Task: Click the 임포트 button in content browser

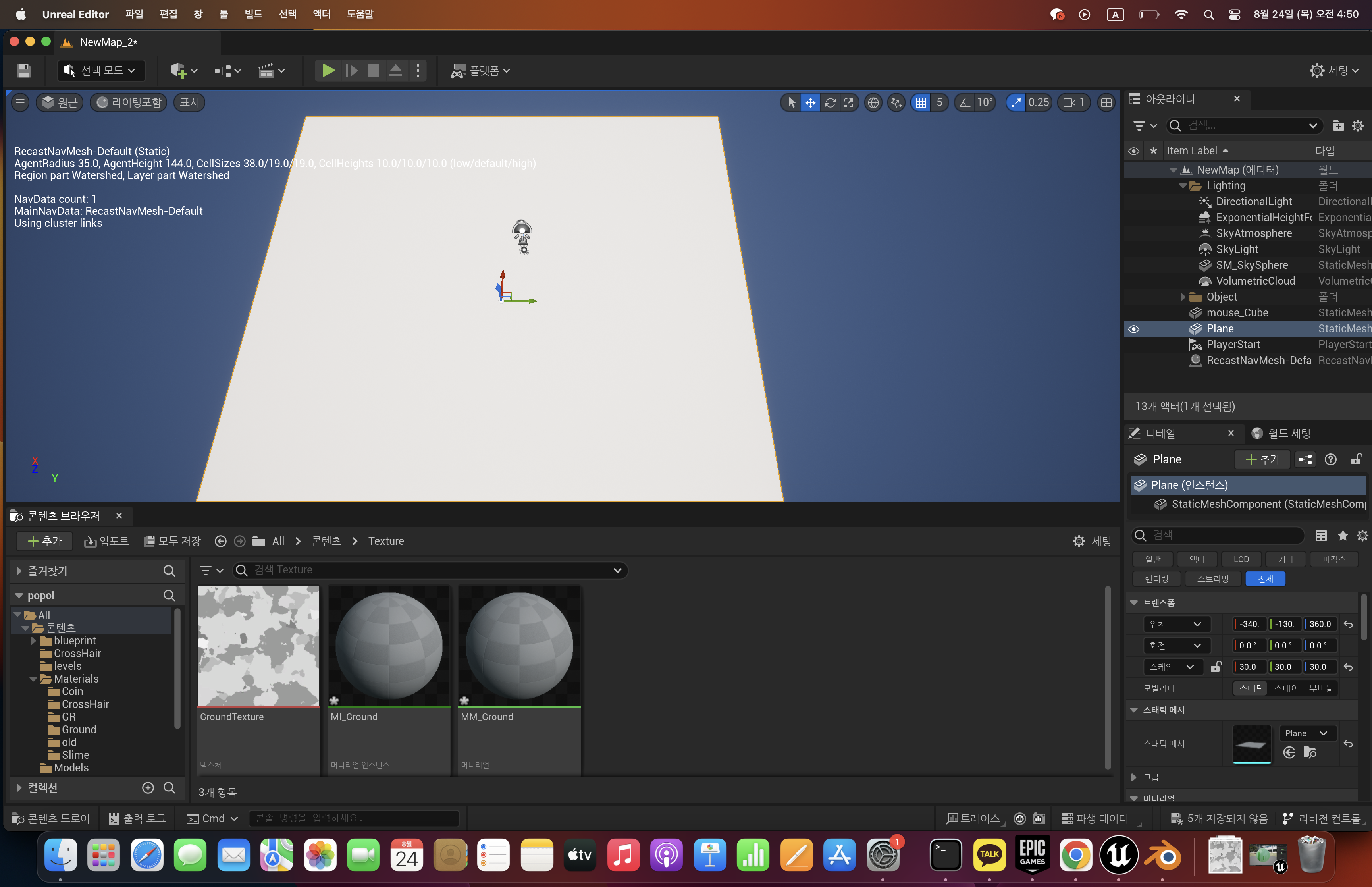Action: coord(106,541)
